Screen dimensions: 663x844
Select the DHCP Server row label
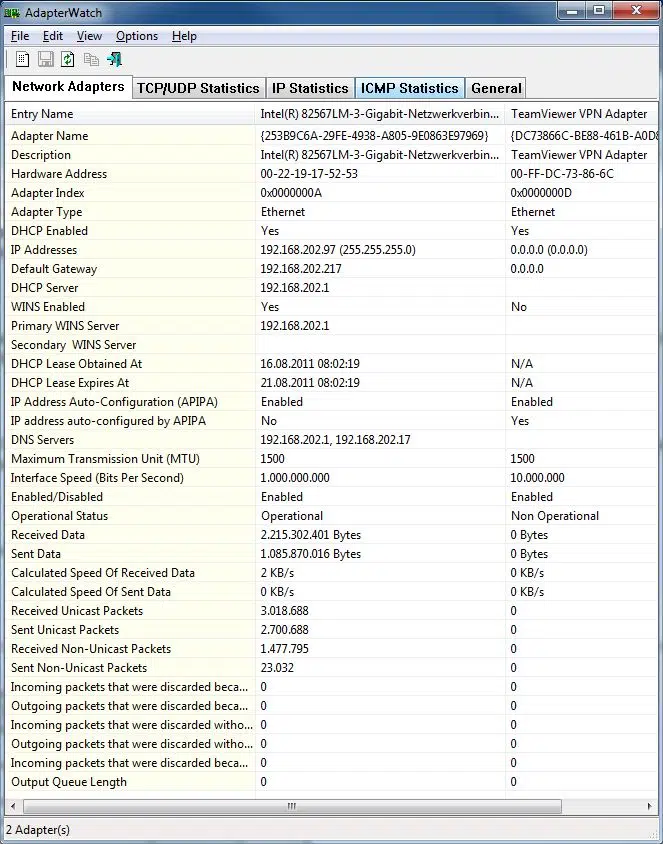[45, 288]
